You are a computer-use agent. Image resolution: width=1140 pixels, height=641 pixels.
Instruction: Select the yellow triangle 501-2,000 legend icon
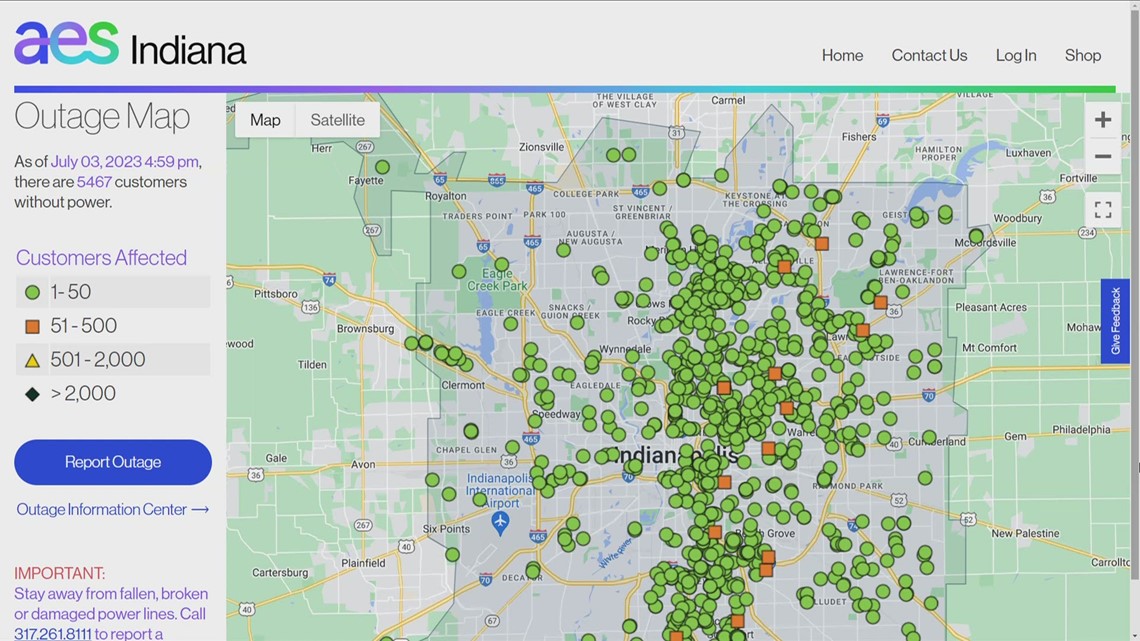click(31, 359)
